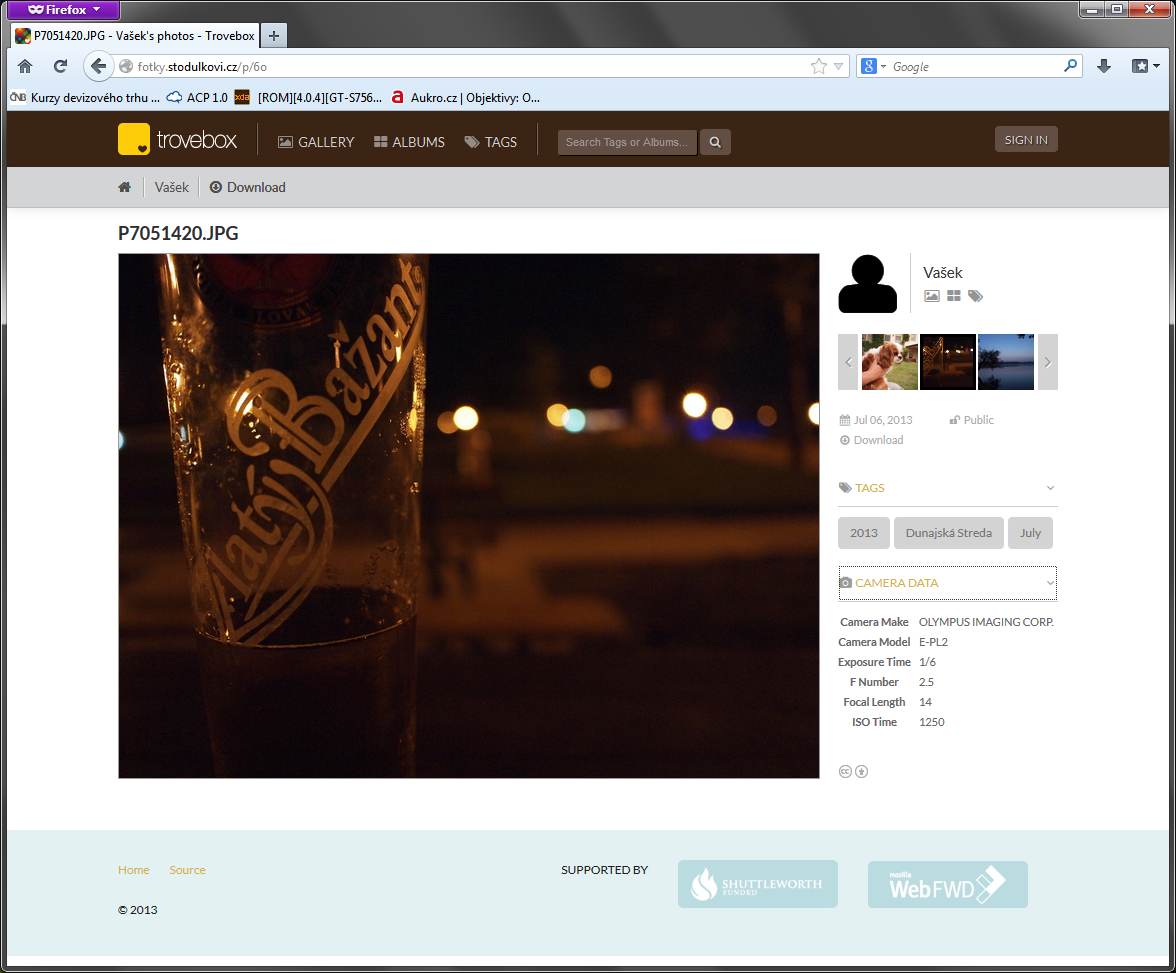Open the Google search engine selector dropdown
This screenshot has height=973, width=1176.
[x=874, y=66]
